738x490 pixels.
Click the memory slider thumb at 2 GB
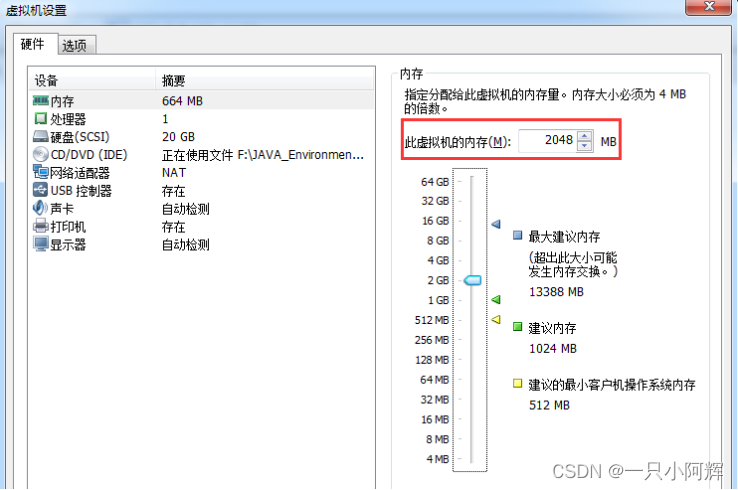[473, 280]
